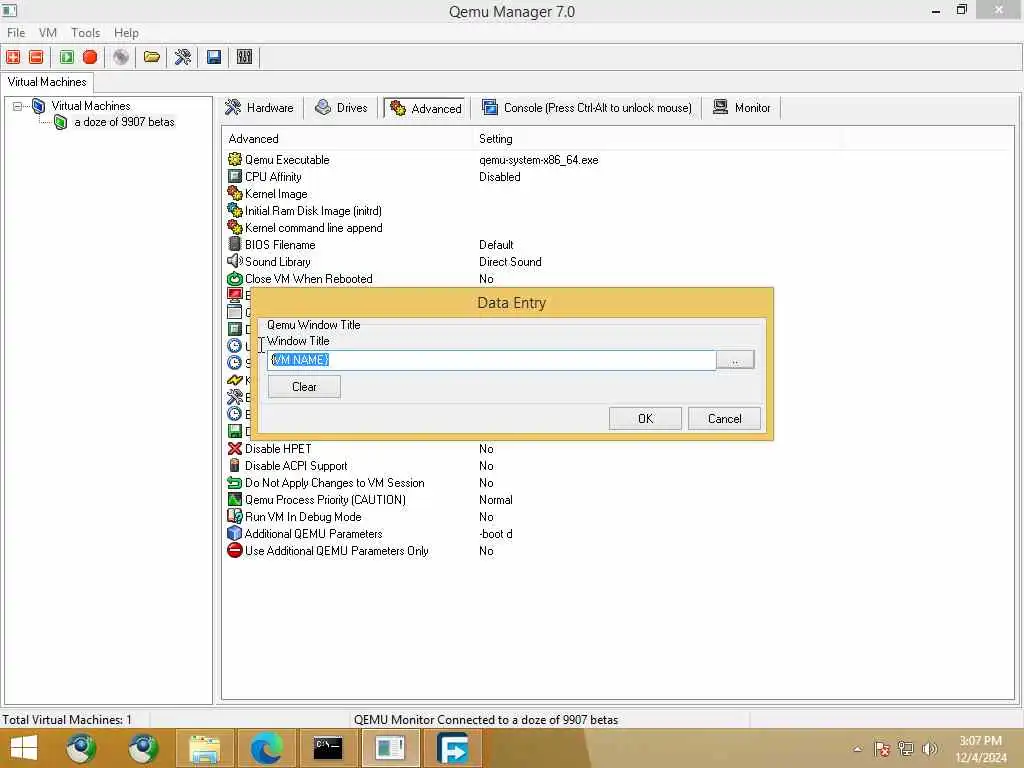Start the VM with green play icon
This screenshot has height=768, width=1024.
coord(67,57)
